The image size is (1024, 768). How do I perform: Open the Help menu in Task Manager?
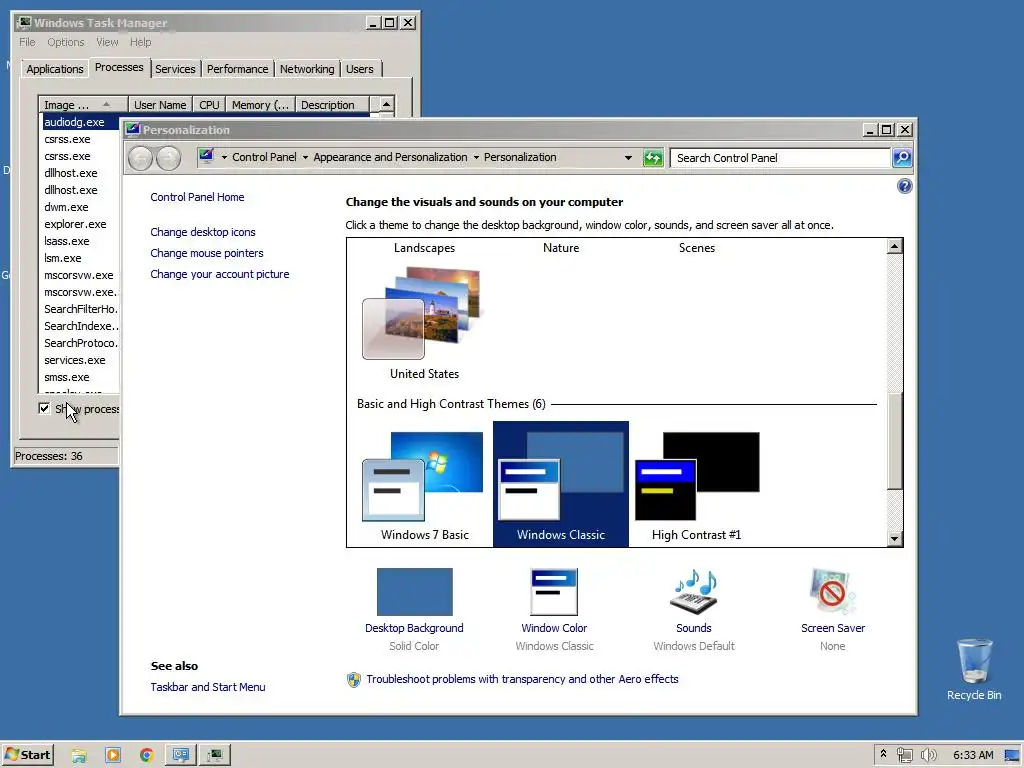[140, 42]
